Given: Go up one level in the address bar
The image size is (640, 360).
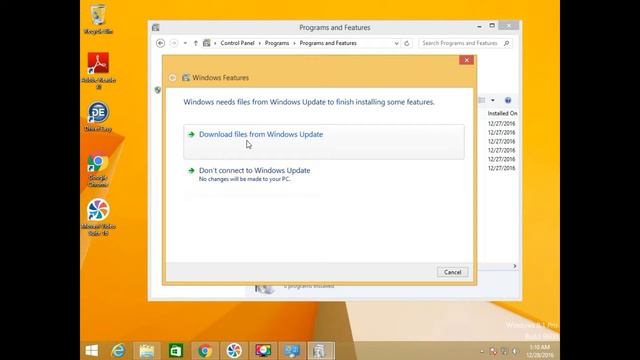Looking at the screenshot, I should pos(196,43).
